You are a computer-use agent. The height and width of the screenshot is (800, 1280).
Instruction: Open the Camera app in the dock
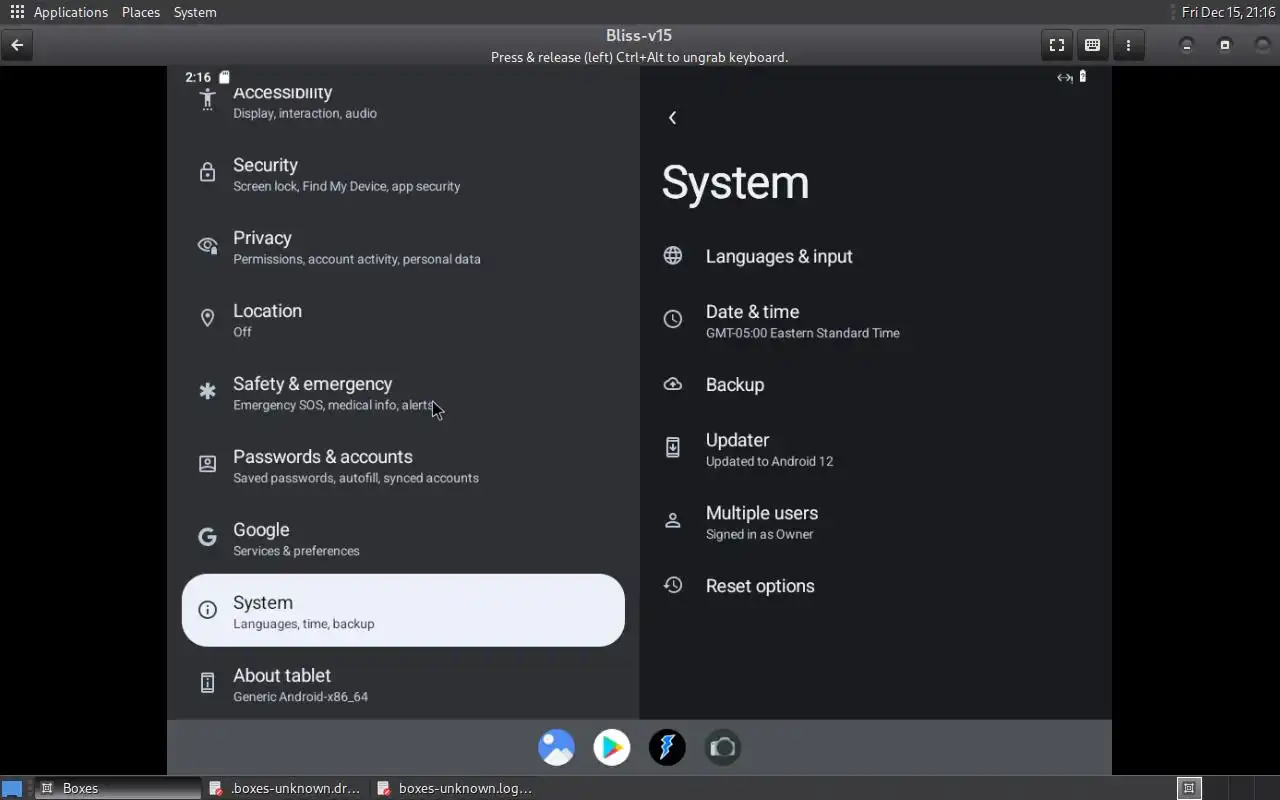pyautogui.click(x=723, y=747)
